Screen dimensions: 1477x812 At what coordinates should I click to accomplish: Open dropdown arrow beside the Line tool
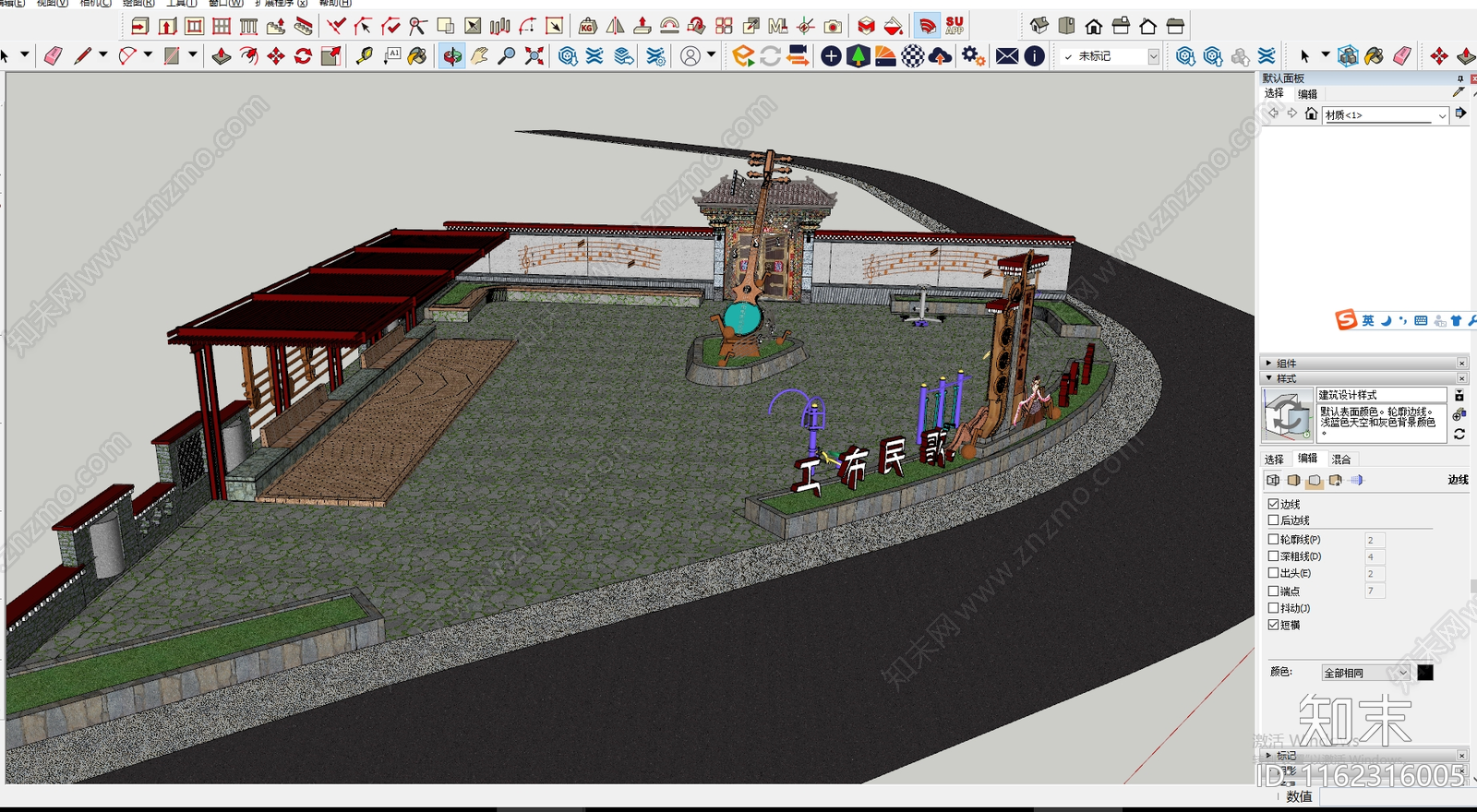102,55
